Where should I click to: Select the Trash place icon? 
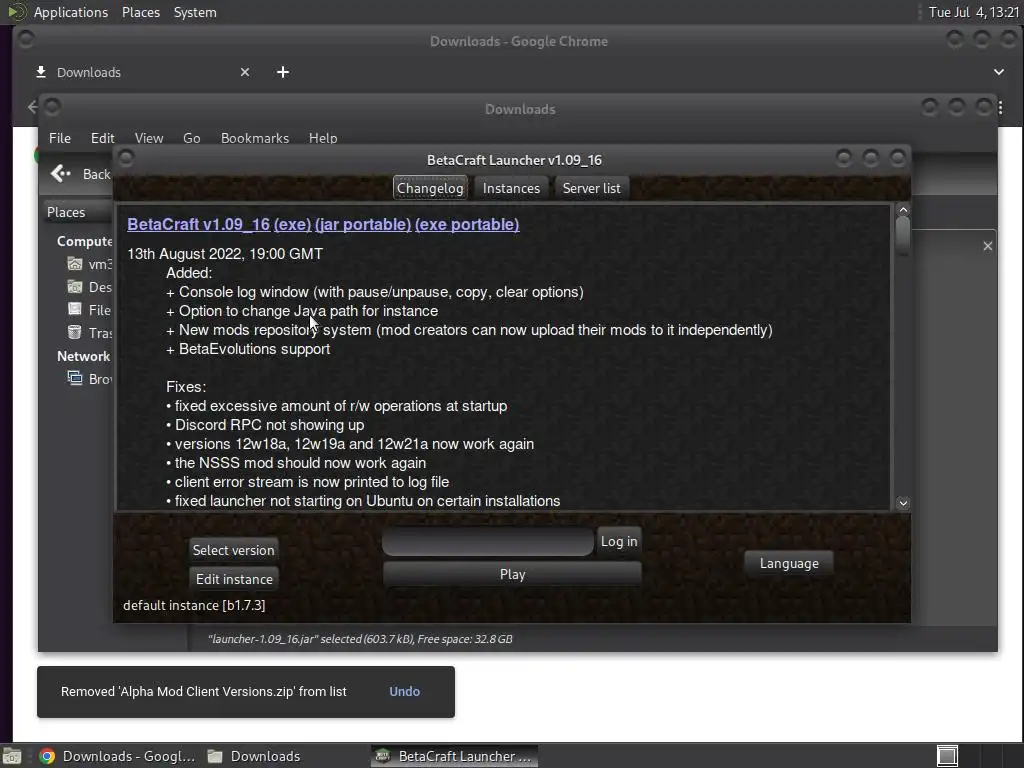75,332
